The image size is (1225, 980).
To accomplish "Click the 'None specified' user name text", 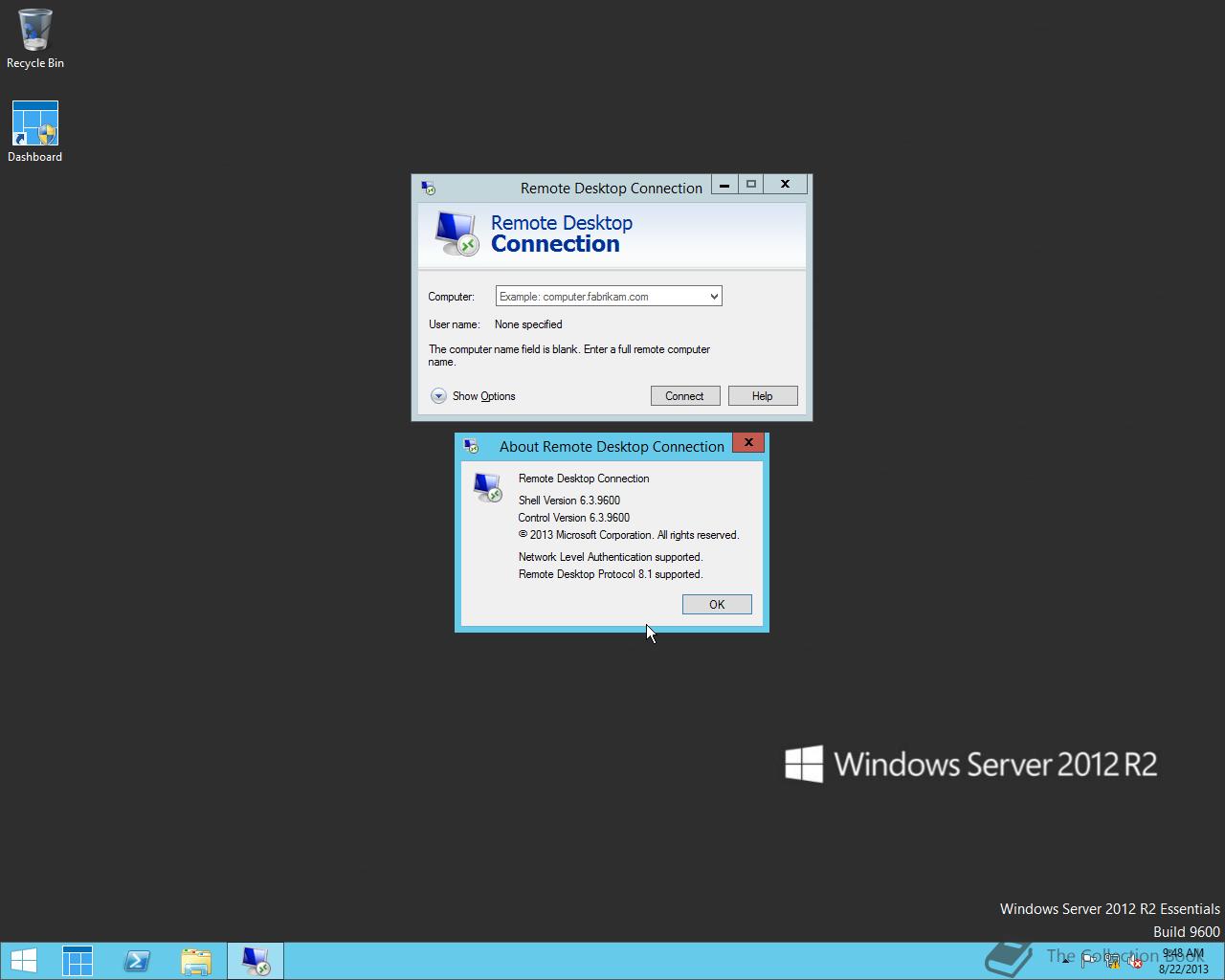I will pyautogui.click(x=528, y=324).
